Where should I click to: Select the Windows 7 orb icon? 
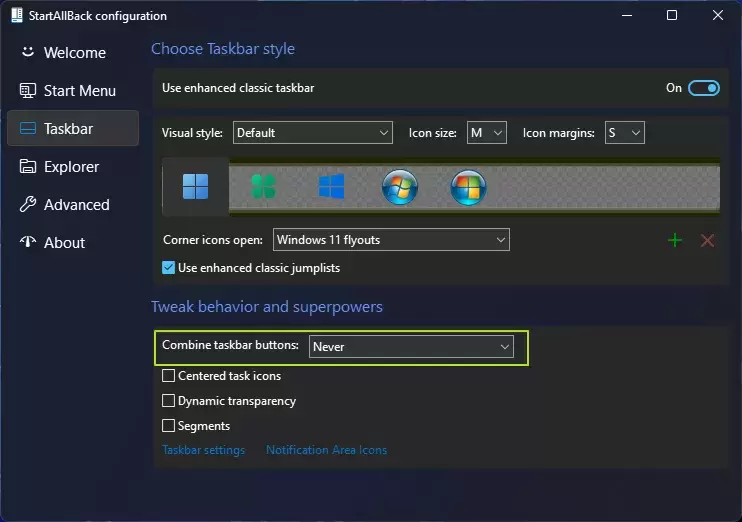click(400, 187)
